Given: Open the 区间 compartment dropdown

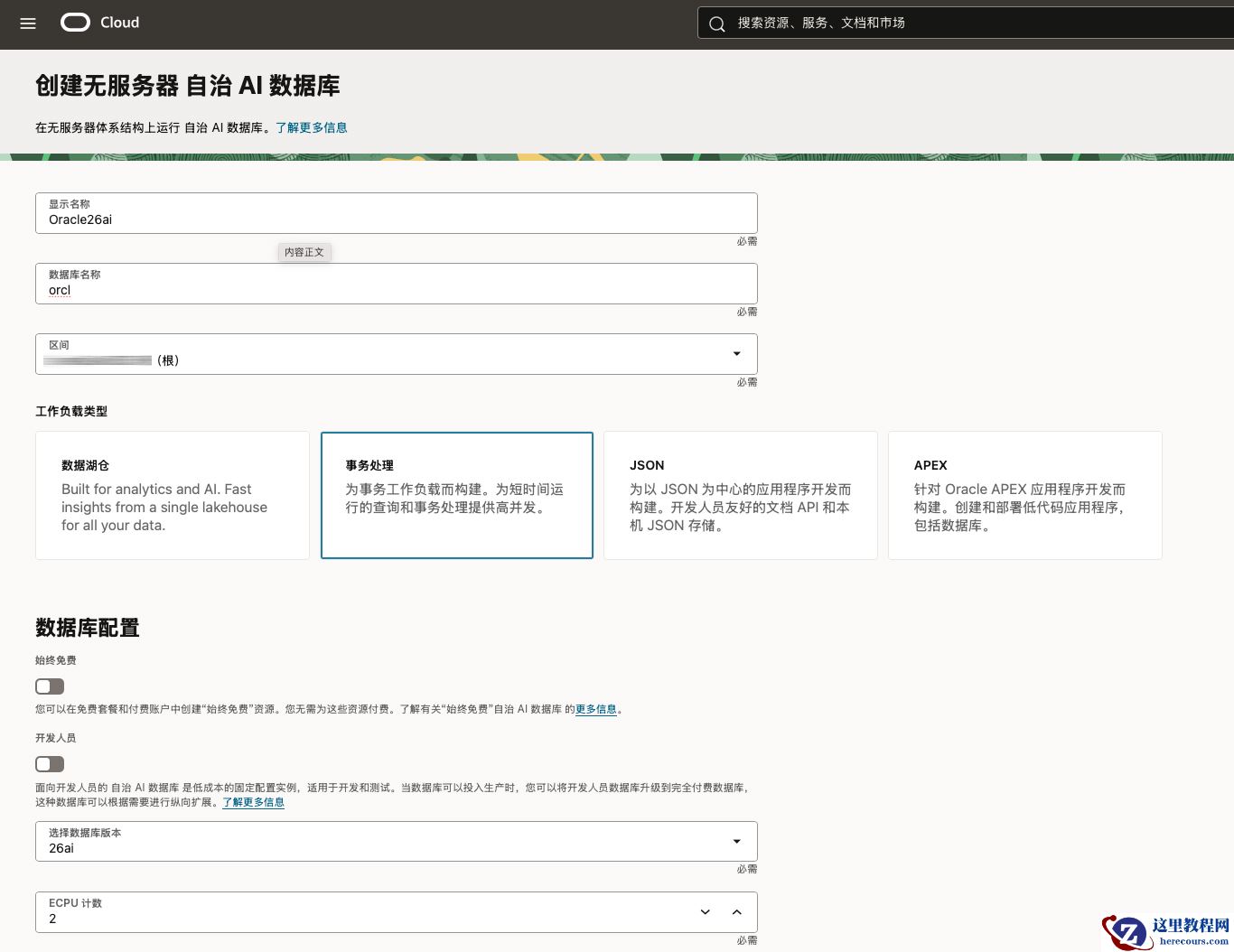Looking at the screenshot, I should click(x=396, y=354).
